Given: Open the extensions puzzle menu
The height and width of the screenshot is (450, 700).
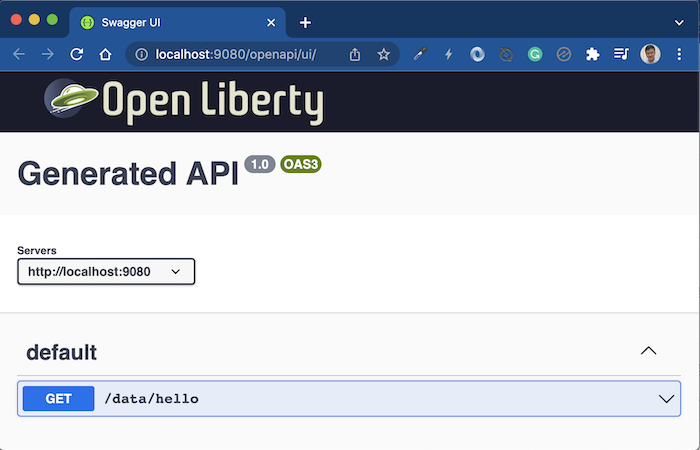Looking at the screenshot, I should [x=592, y=54].
